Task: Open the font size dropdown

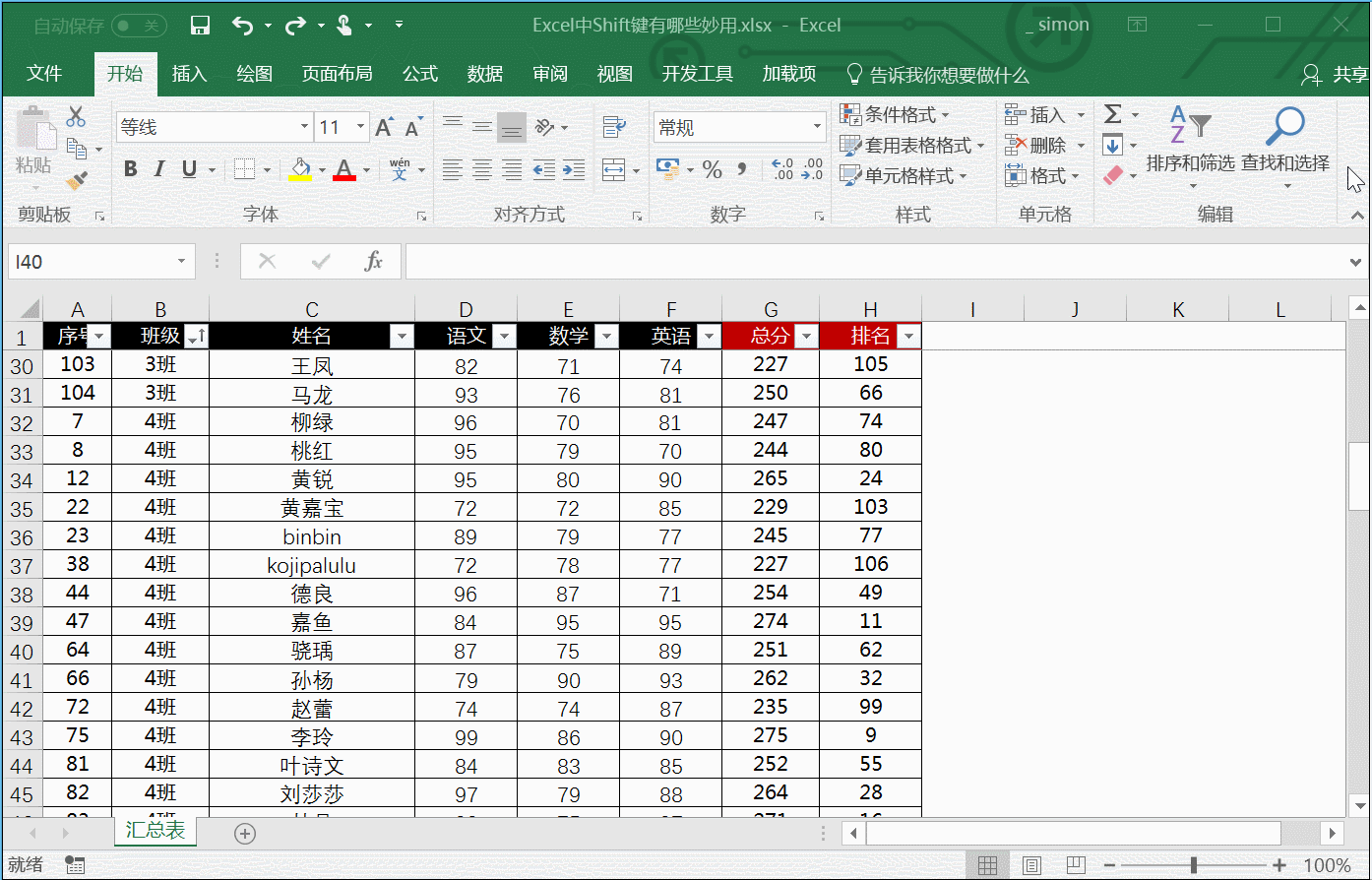Action: (360, 127)
